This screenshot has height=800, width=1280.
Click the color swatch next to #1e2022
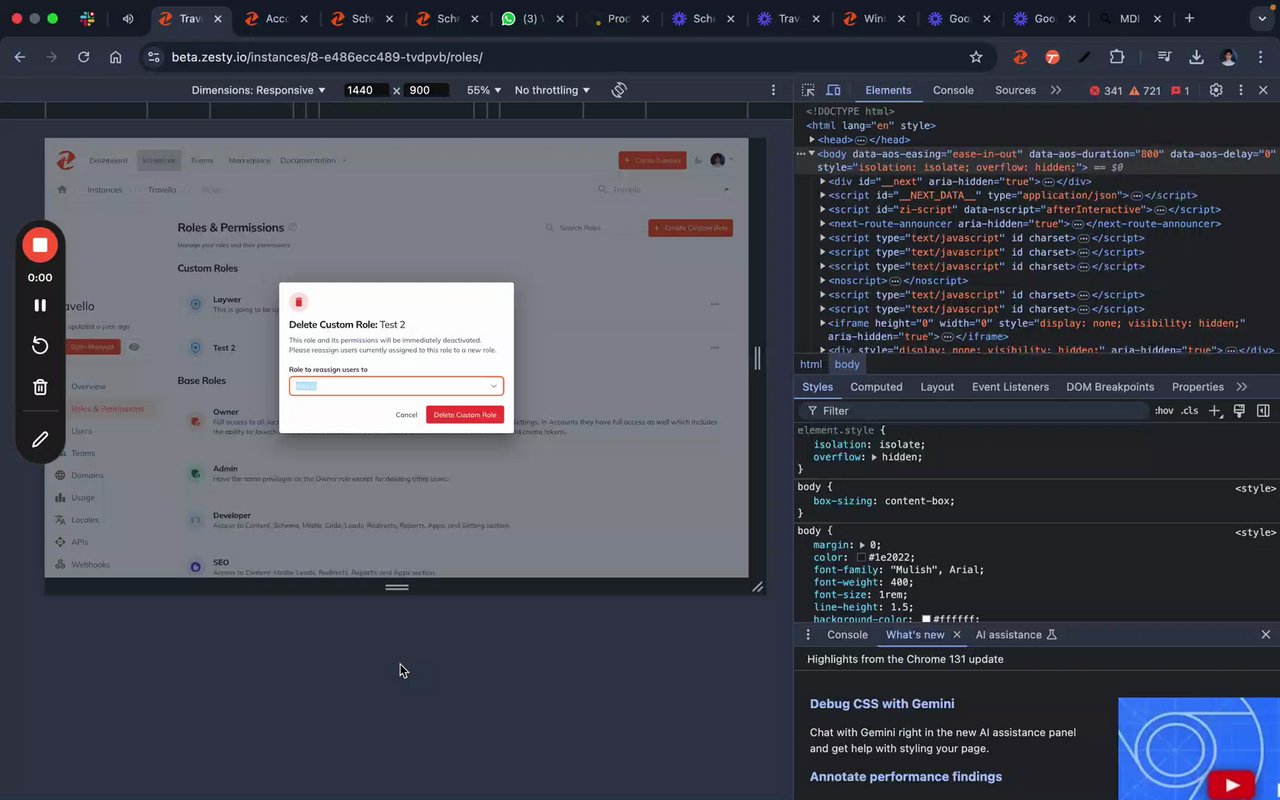(x=862, y=558)
